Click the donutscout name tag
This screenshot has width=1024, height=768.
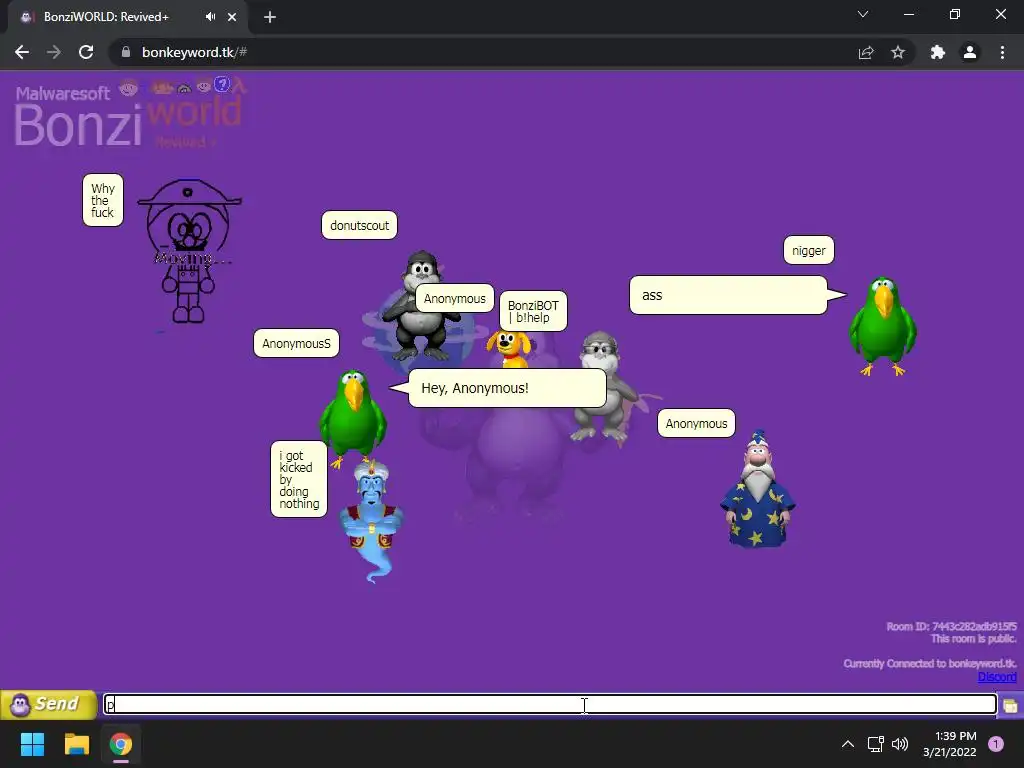[x=359, y=225]
